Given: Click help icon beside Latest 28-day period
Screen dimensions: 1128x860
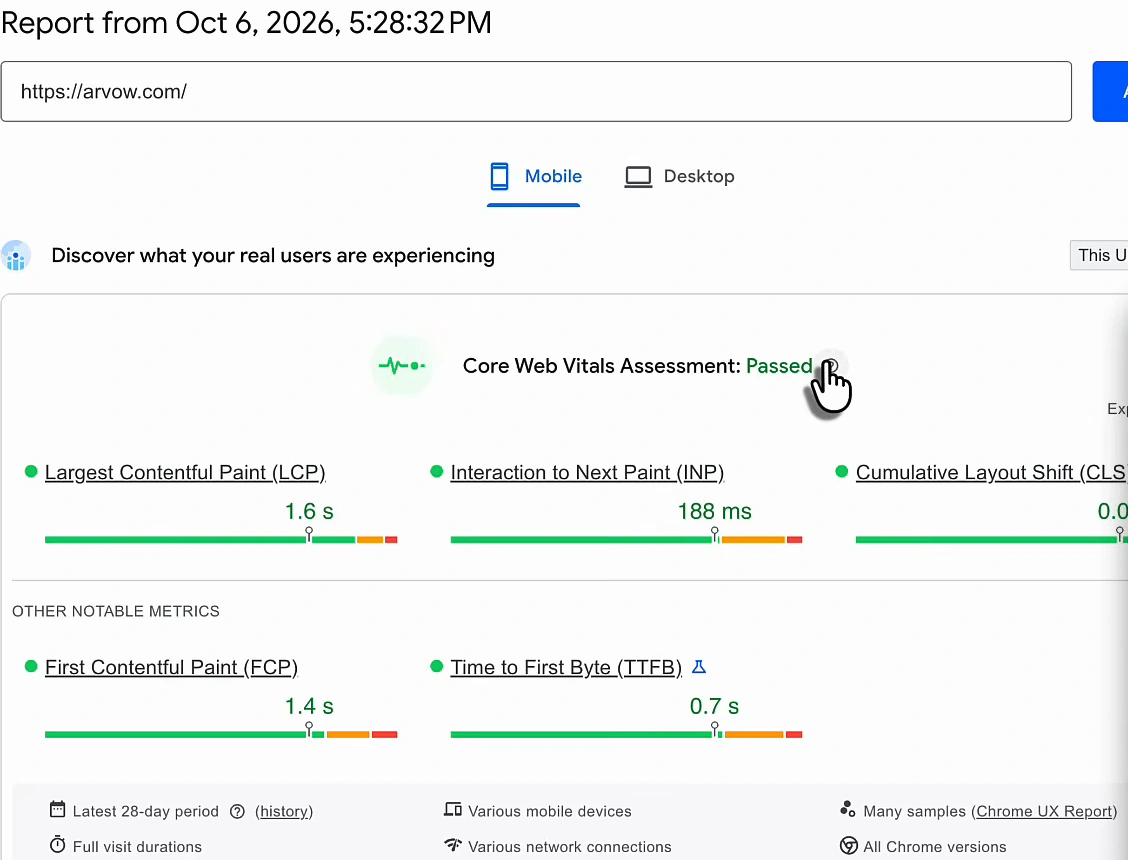Looking at the screenshot, I should point(237,812).
